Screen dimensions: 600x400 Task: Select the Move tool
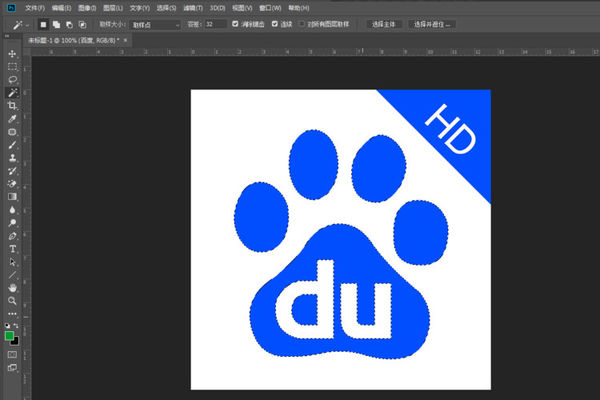pos(12,54)
